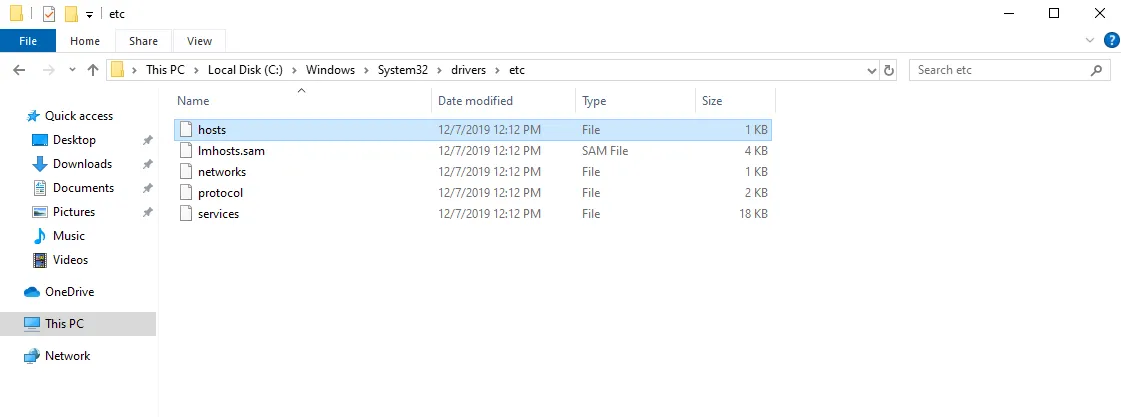Click the Network icon in navigation pane

tap(31, 355)
